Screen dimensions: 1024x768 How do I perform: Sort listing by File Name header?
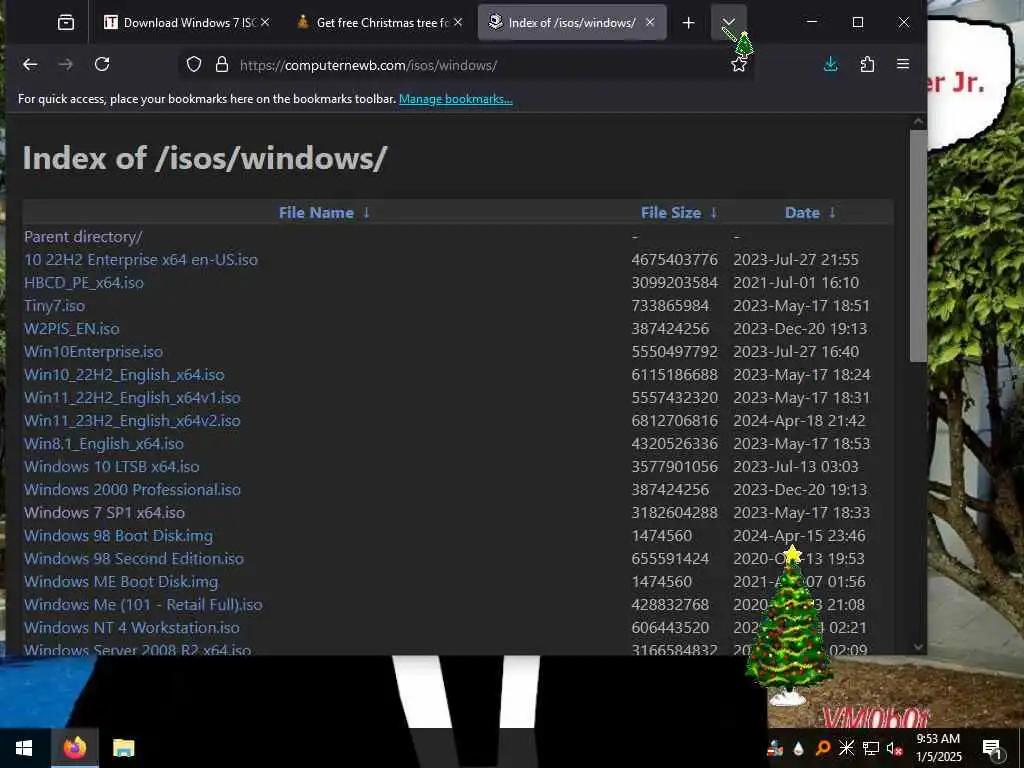[x=316, y=213]
